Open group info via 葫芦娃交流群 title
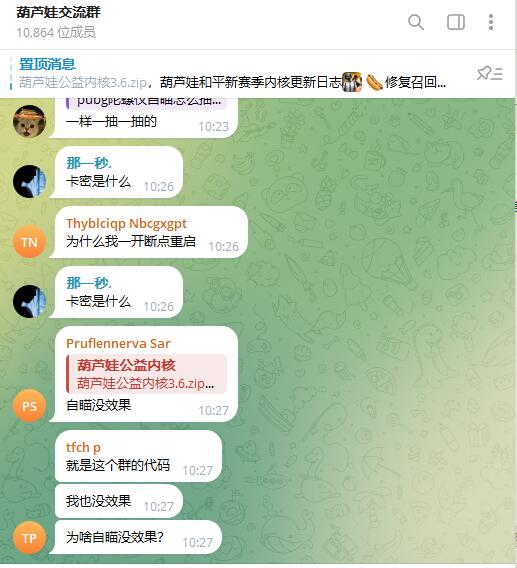The width and height of the screenshot is (517, 568). click(58, 13)
